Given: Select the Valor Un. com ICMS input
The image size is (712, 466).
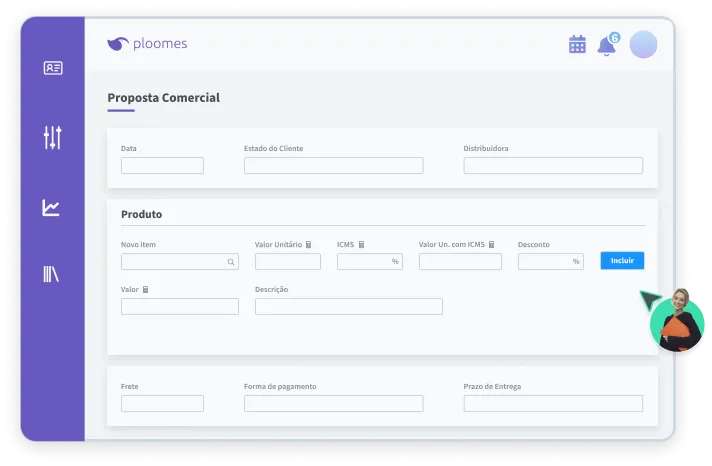Looking at the screenshot, I should (x=460, y=262).
